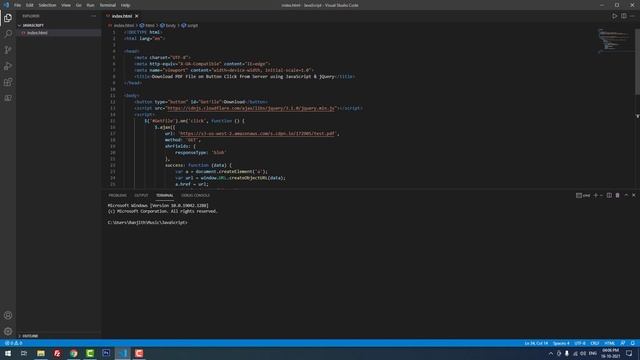Screen dimensions: 640x360
Task: Change language mode via HTML indicator
Action: [x=609, y=343]
